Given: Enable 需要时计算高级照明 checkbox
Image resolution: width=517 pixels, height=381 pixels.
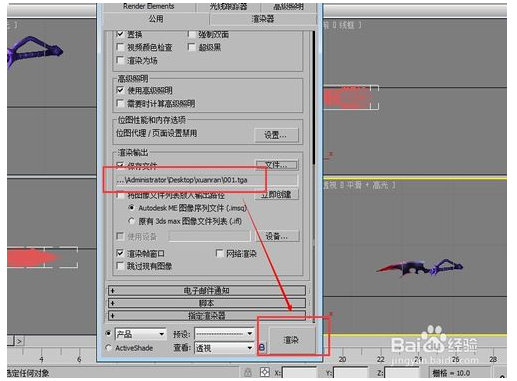Looking at the screenshot, I should (120, 103).
